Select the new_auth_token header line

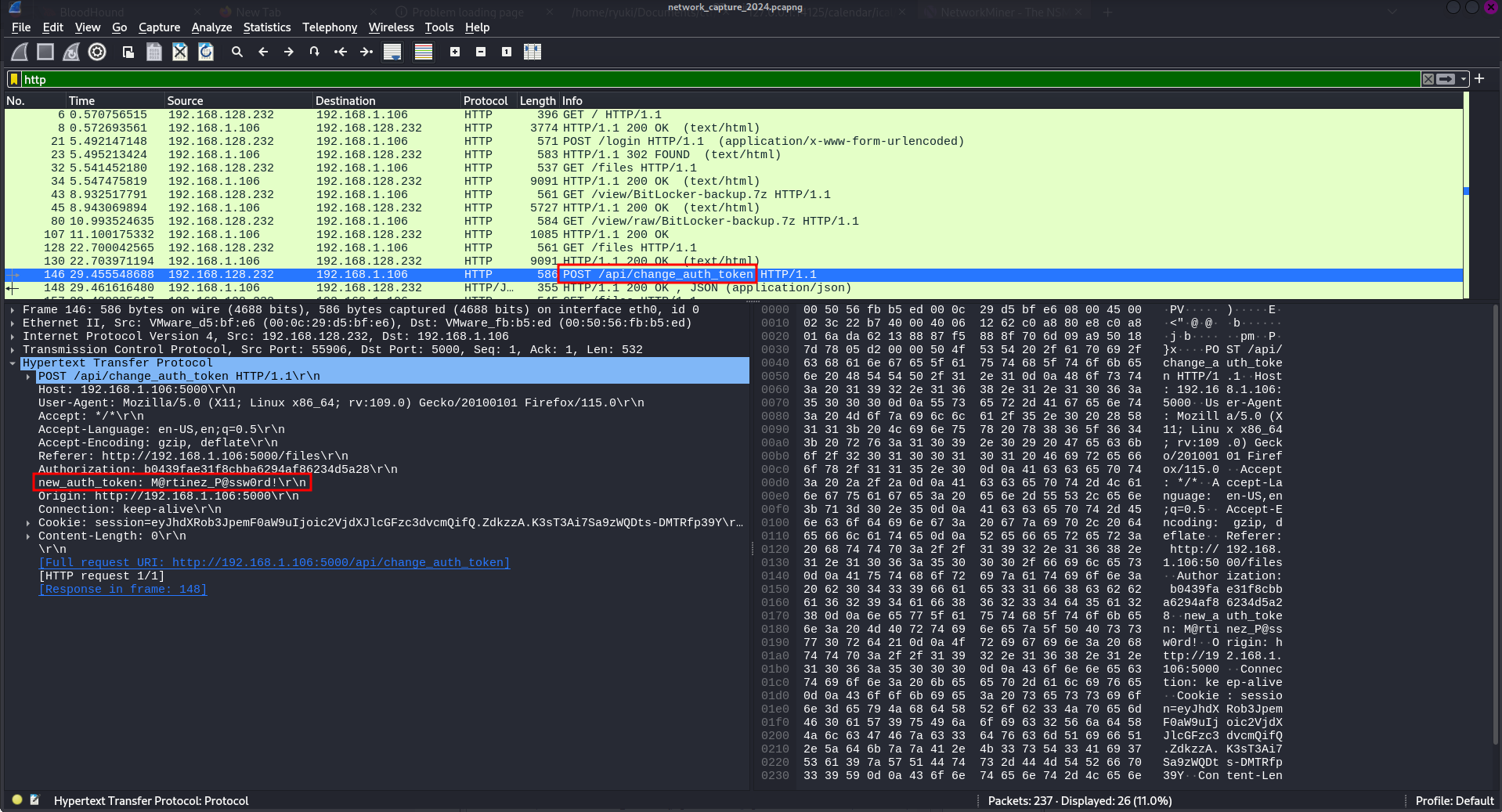[x=172, y=483]
